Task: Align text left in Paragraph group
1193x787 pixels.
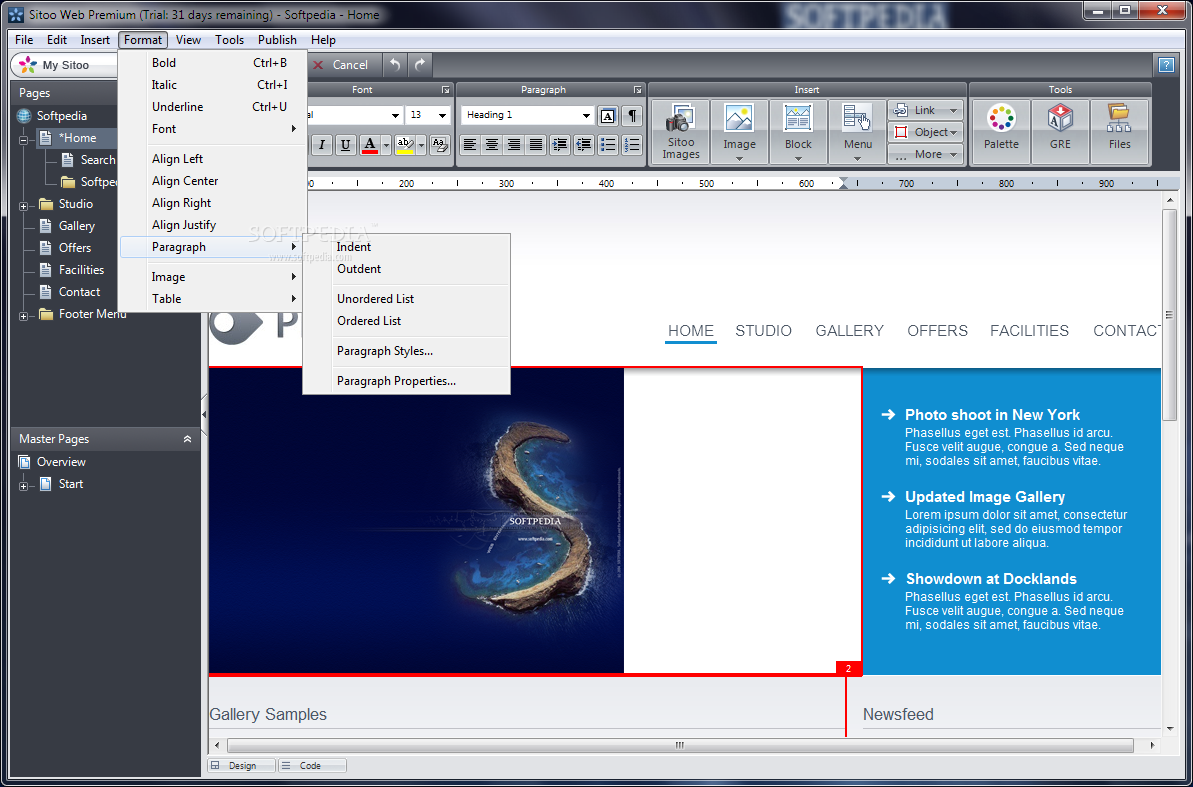Action: [x=470, y=145]
